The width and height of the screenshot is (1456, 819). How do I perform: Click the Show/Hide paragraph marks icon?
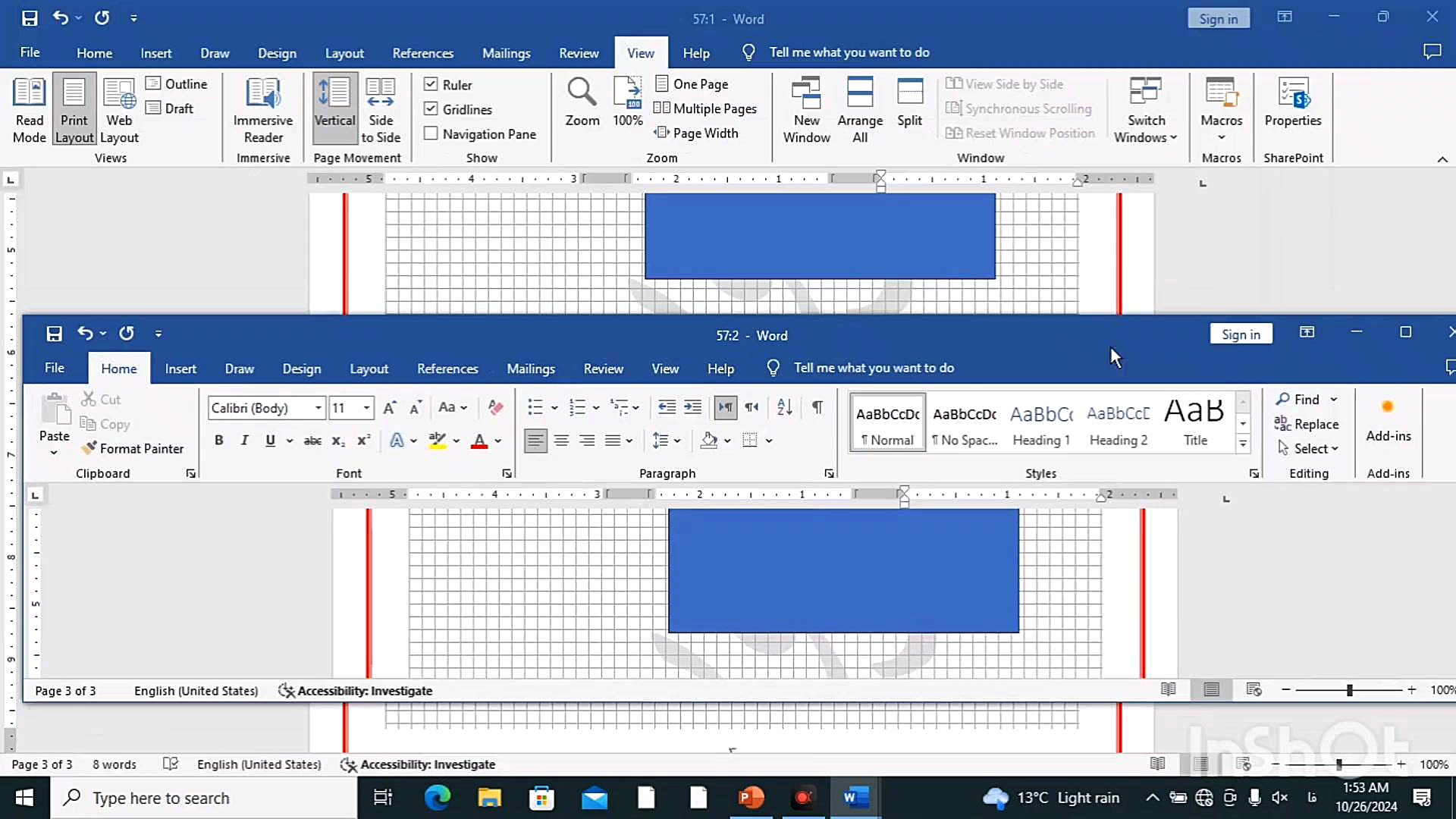coord(817,408)
